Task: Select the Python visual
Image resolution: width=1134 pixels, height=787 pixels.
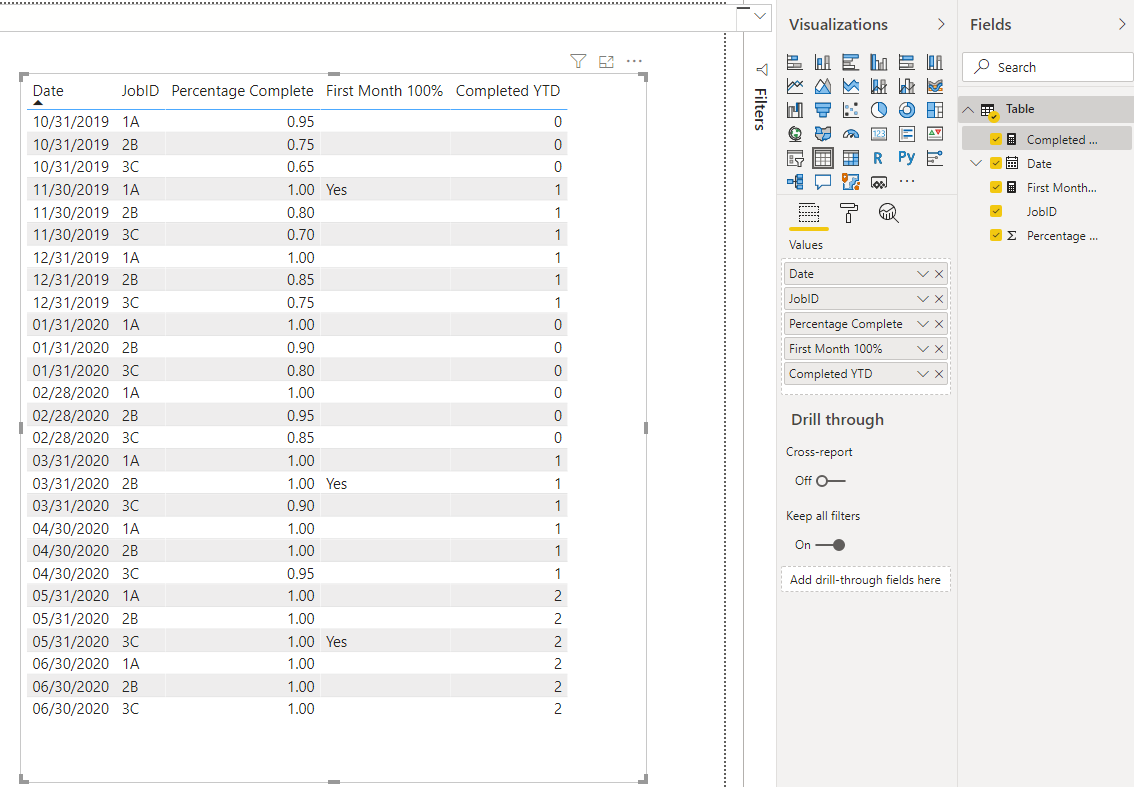Action: point(906,158)
